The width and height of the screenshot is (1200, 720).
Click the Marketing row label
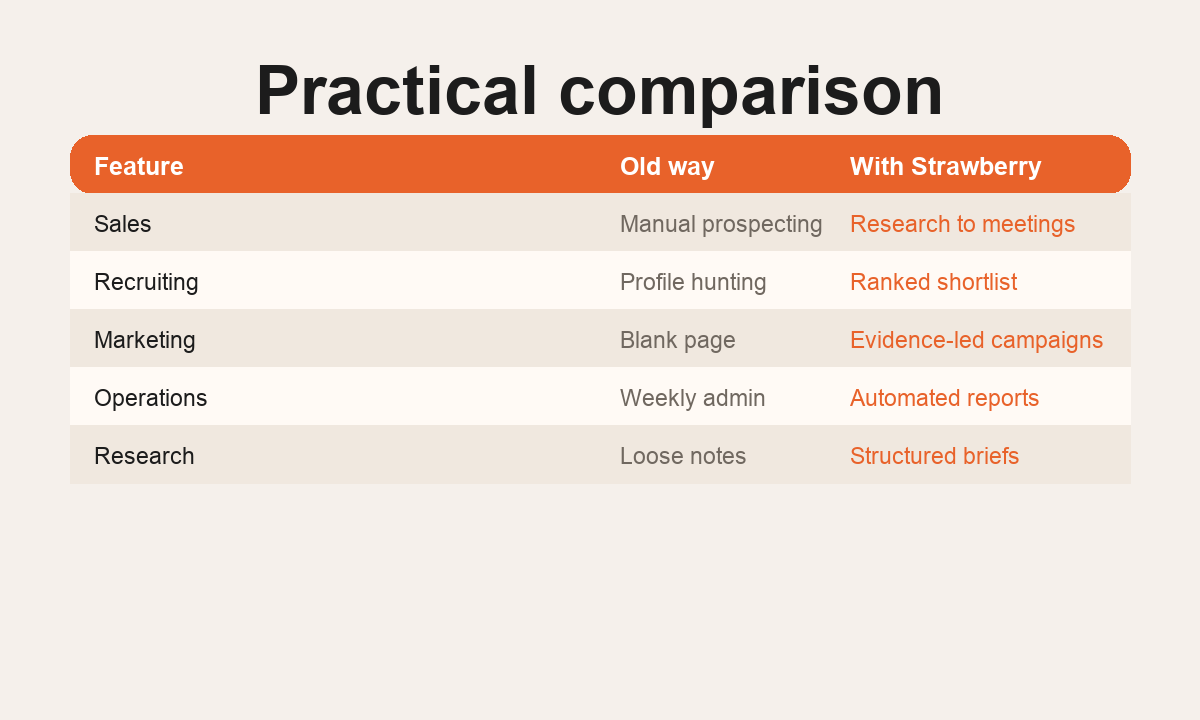(x=145, y=340)
